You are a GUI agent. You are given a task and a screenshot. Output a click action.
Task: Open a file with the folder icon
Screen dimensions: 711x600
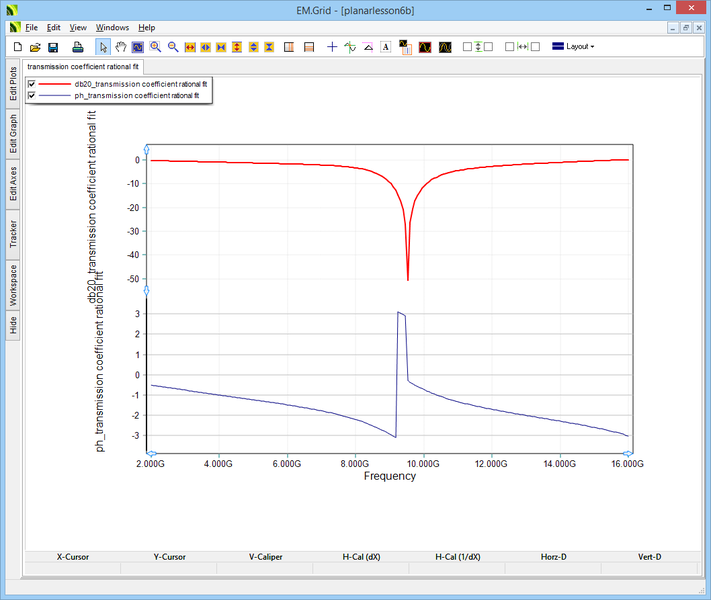[x=35, y=47]
